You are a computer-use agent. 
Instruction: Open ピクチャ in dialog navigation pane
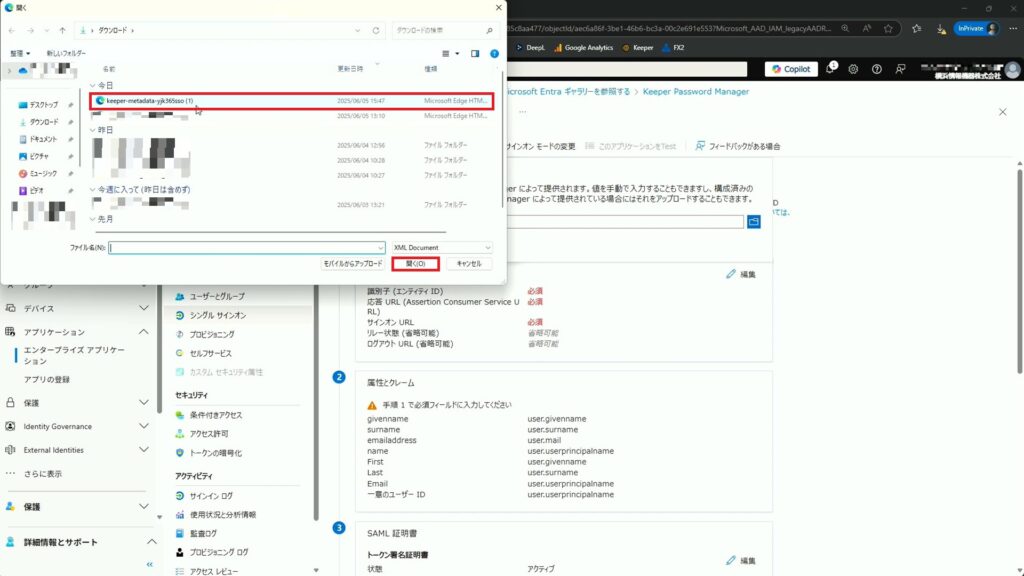coord(39,156)
